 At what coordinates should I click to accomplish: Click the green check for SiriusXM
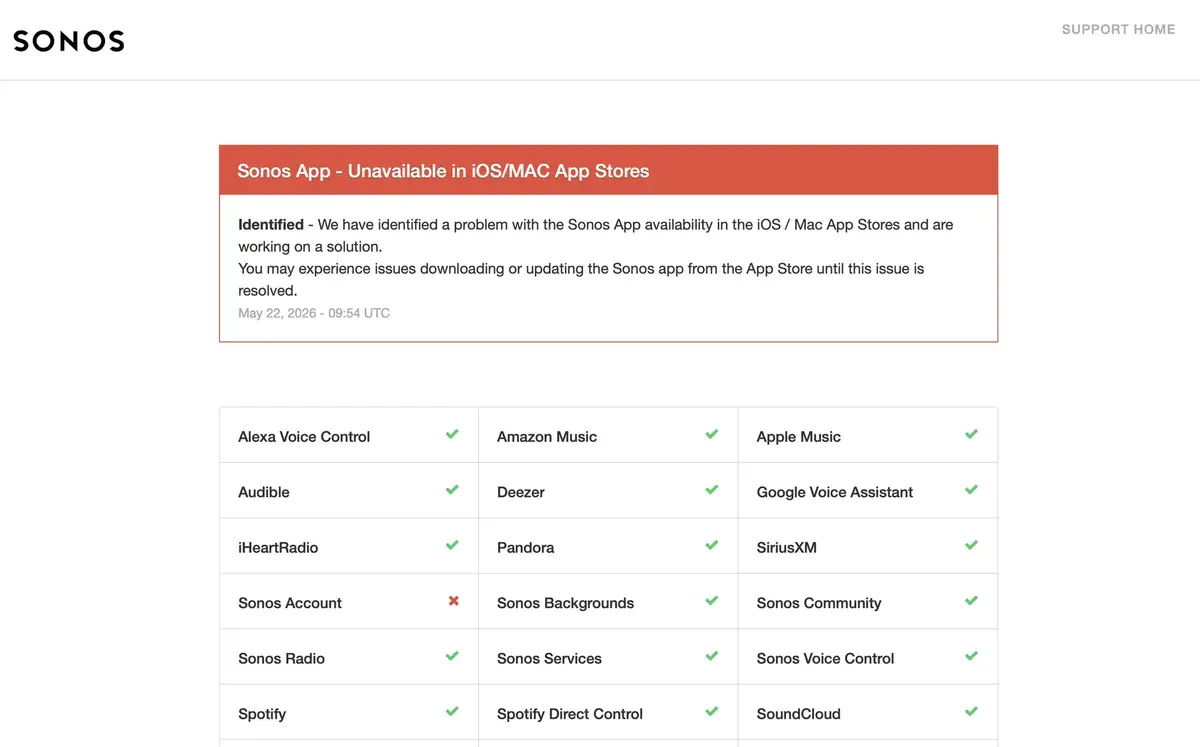tap(971, 546)
